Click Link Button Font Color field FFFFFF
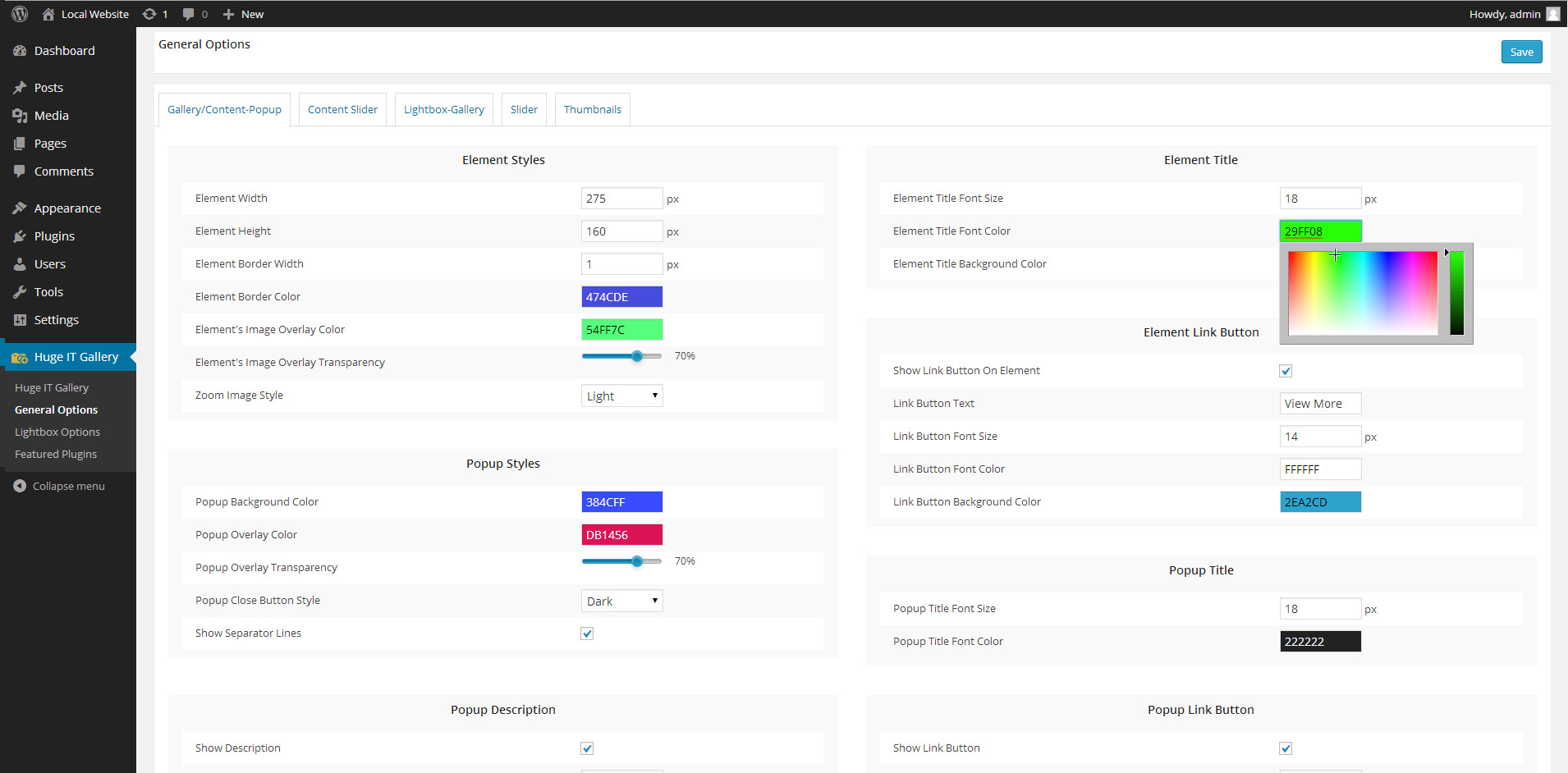The height and width of the screenshot is (773, 1568). click(x=1320, y=469)
